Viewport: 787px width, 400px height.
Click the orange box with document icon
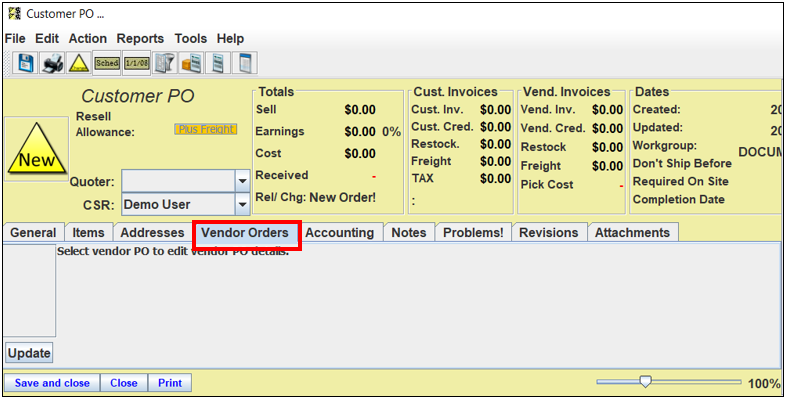pyautogui.click(x=191, y=63)
